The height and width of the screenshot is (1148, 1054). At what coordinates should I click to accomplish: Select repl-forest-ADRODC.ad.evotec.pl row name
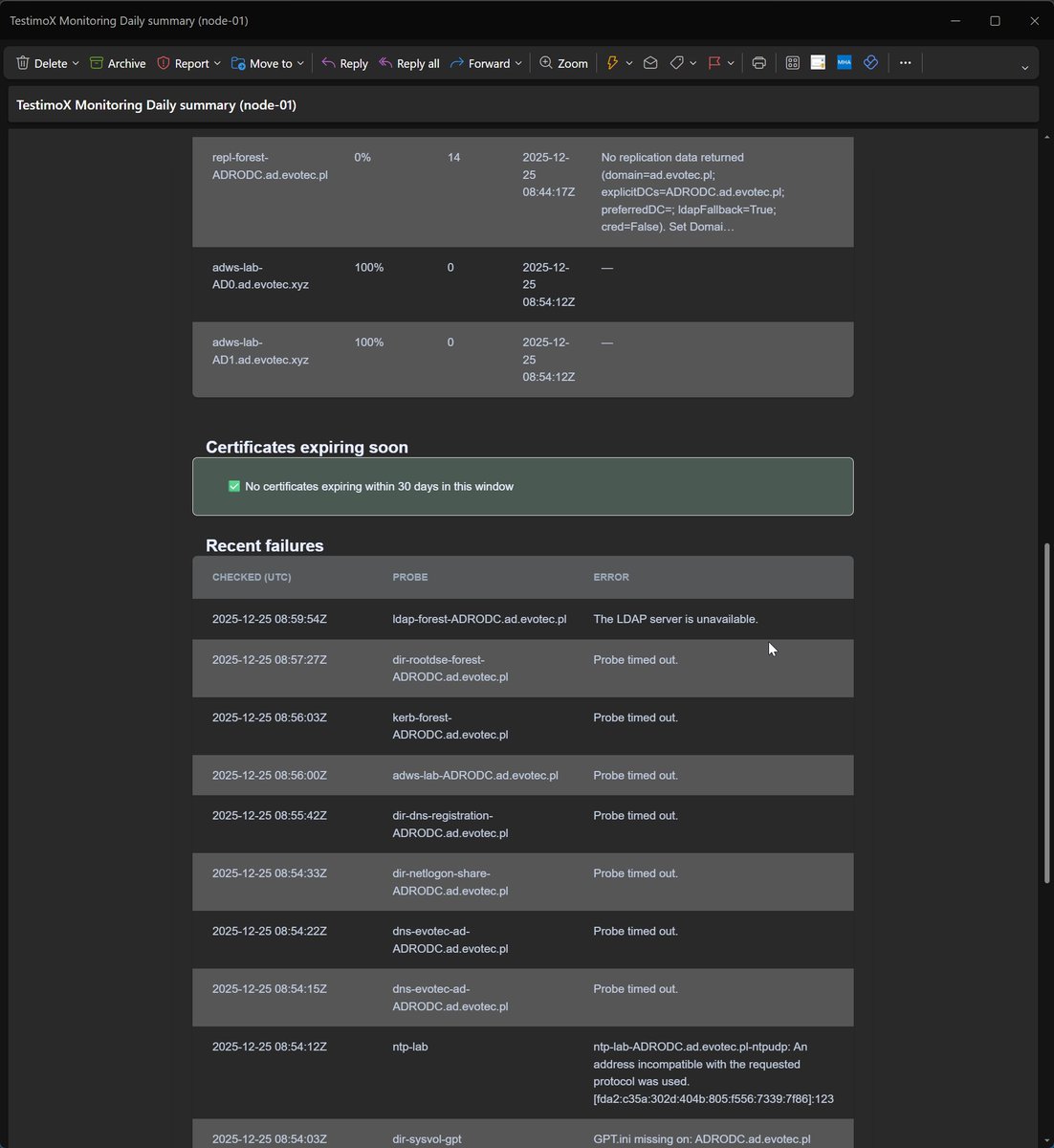tap(270, 166)
